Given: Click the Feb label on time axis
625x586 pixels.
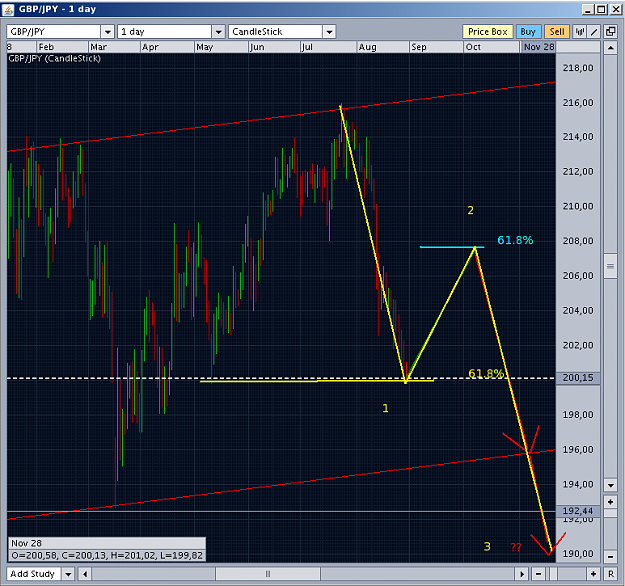Looking at the screenshot, I should pos(46,47).
